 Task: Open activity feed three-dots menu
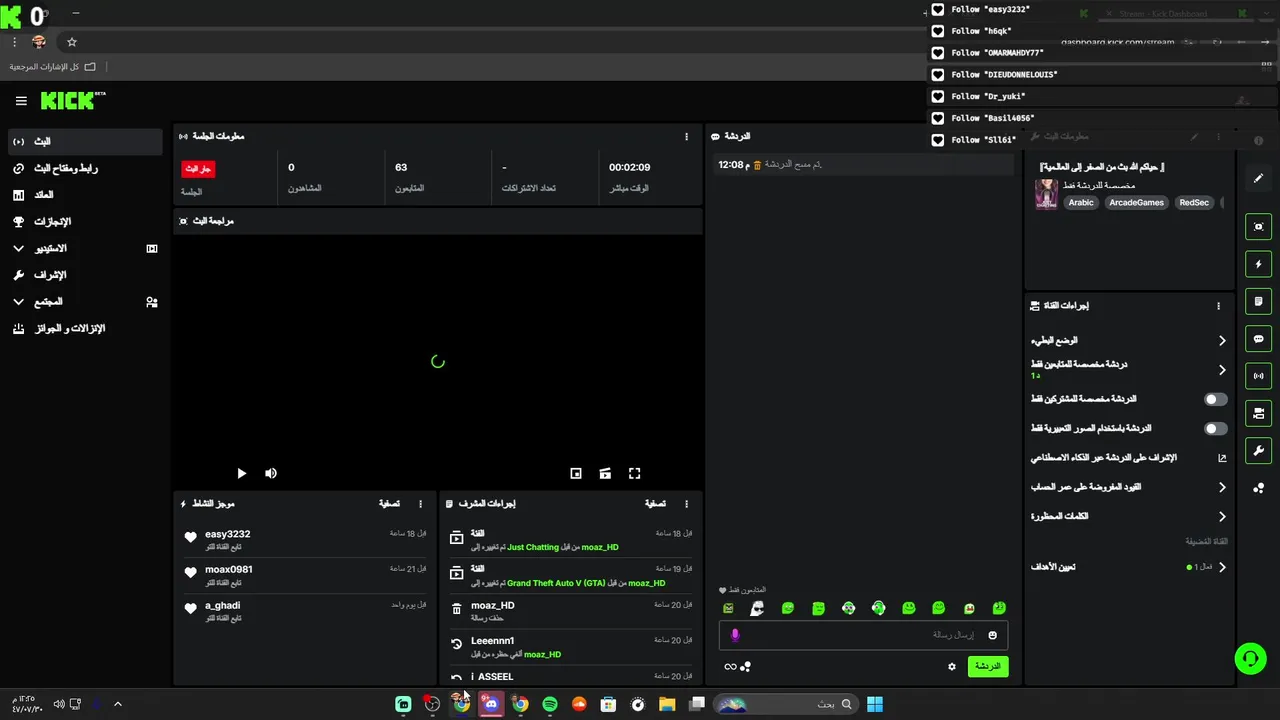(x=420, y=504)
